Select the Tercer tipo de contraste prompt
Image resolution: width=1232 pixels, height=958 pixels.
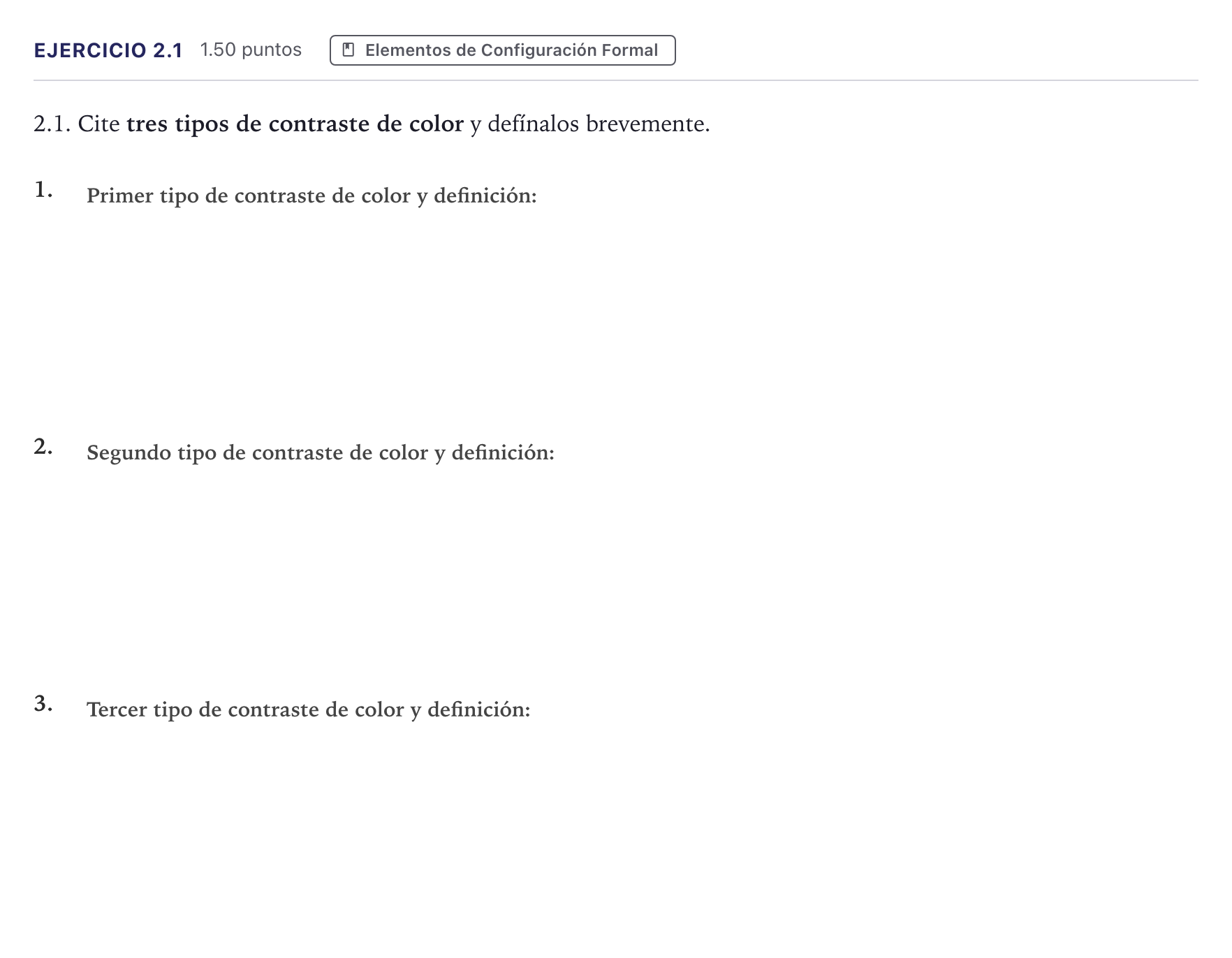click(309, 709)
